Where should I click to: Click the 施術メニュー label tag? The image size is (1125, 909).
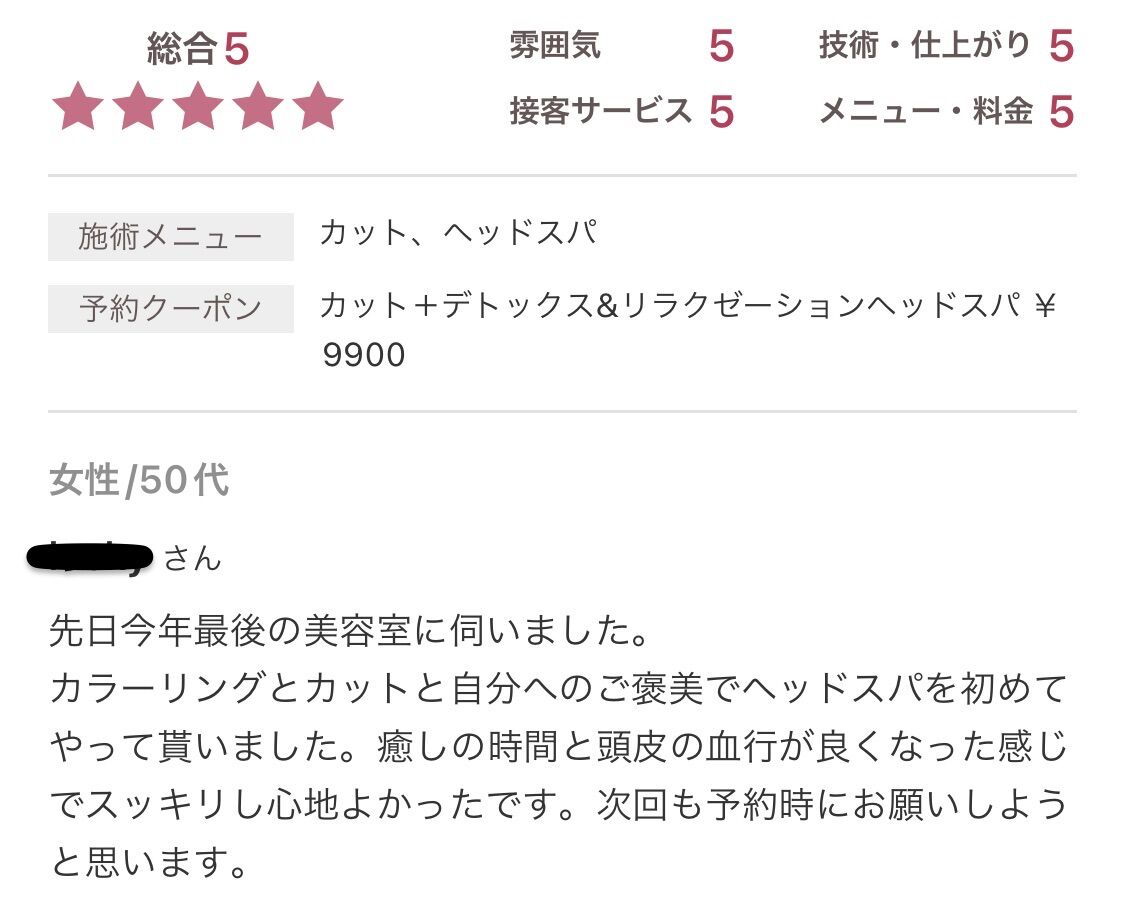pos(171,237)
